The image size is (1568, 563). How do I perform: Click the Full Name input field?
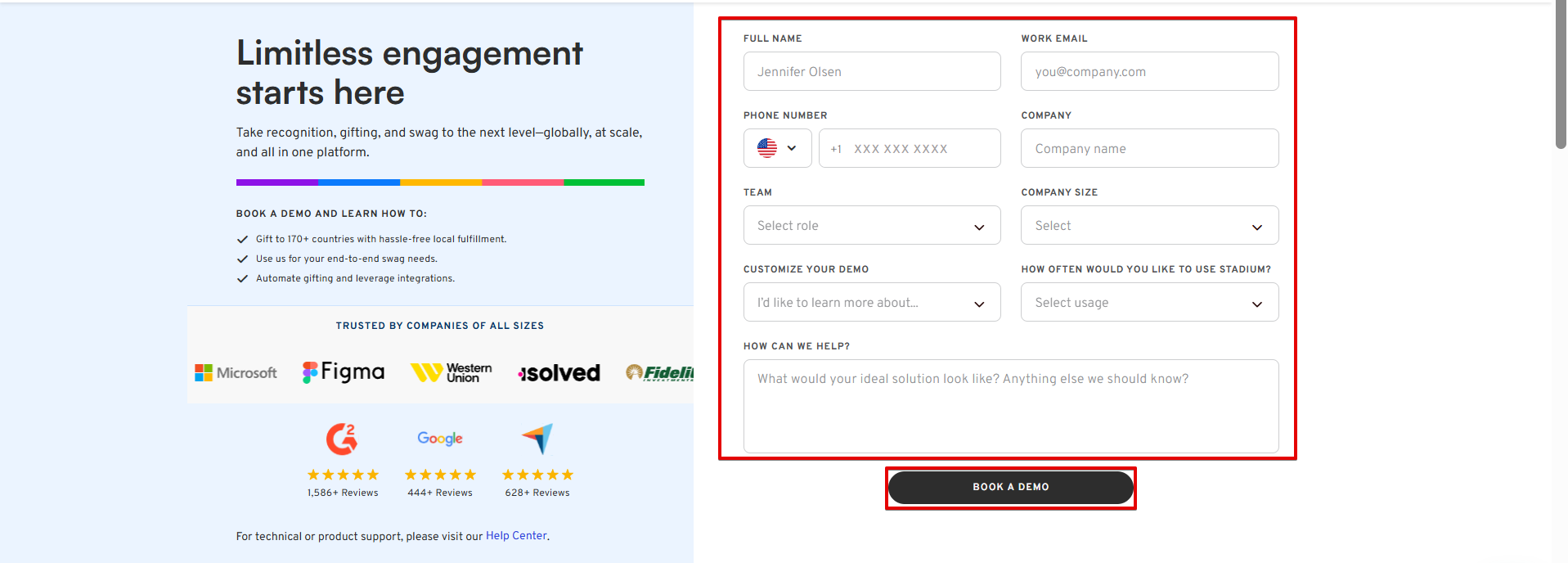pyautogui.click(x=871, y=72)
